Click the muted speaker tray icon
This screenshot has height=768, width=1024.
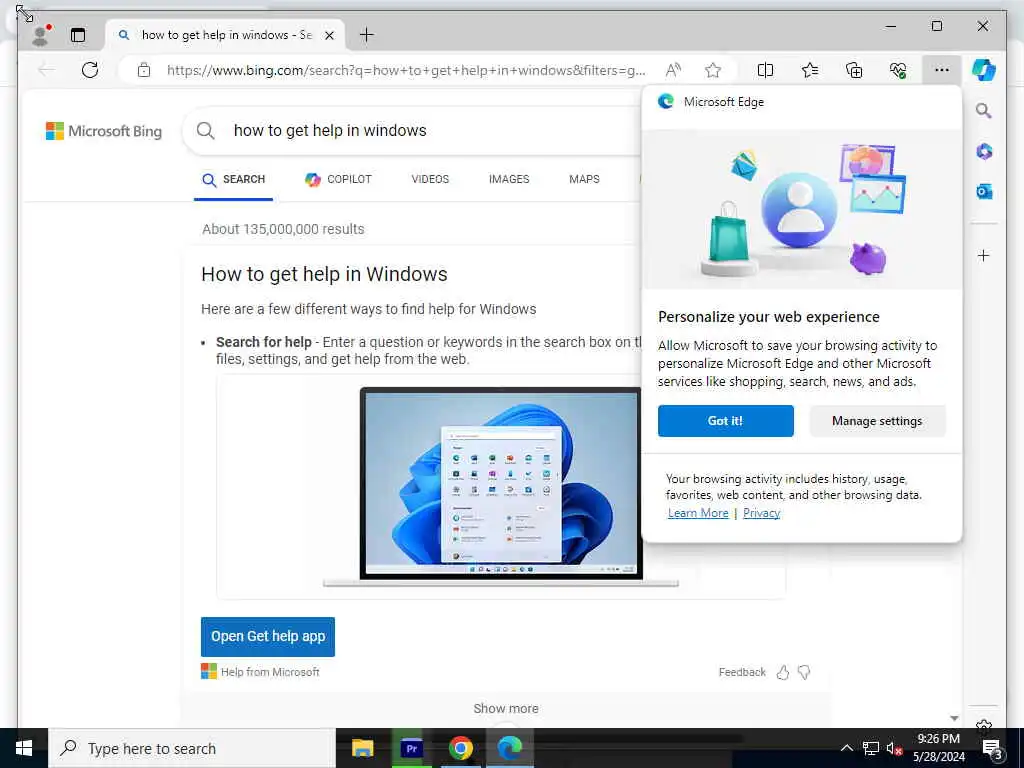[894, 748]
